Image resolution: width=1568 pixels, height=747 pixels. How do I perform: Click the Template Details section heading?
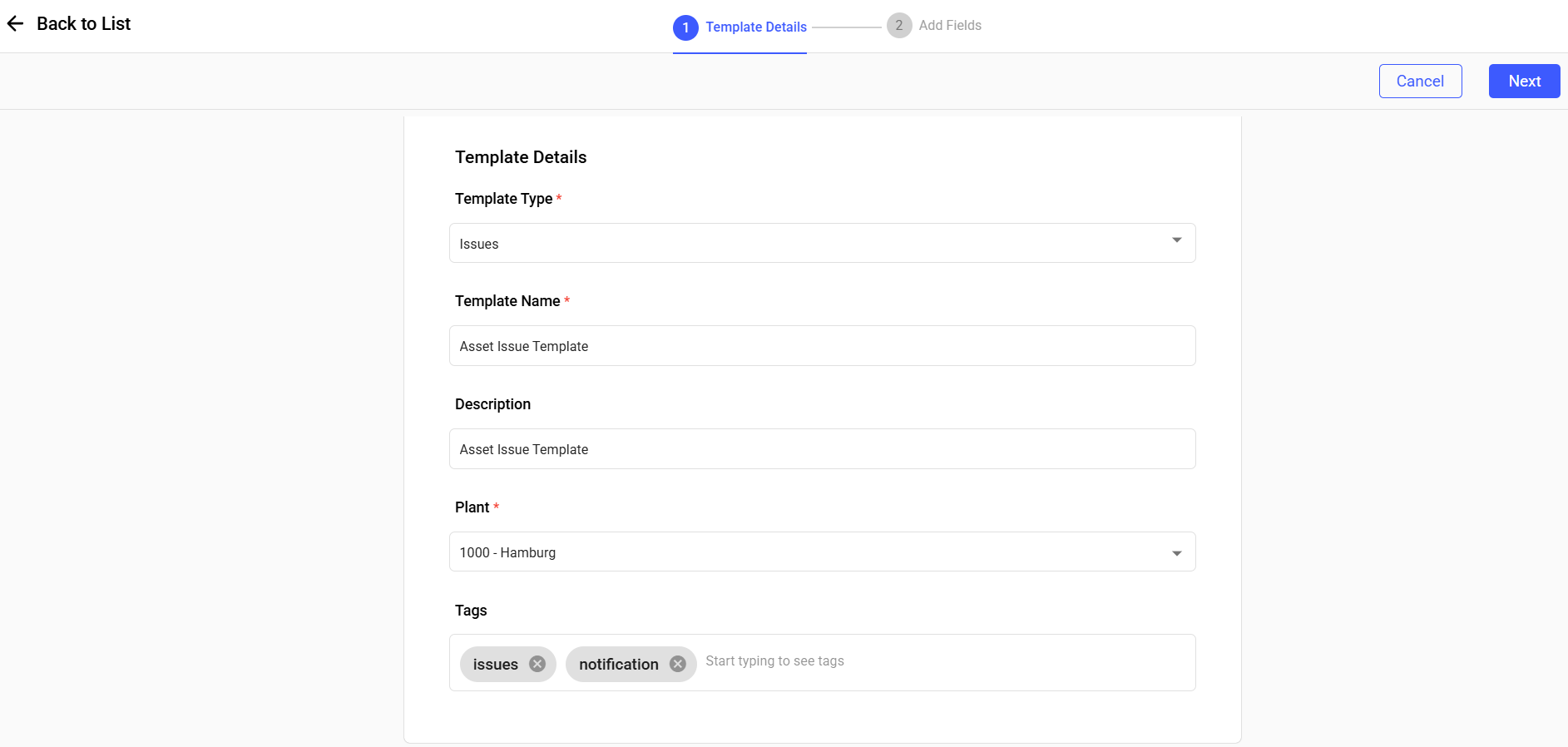click(521, 157)
